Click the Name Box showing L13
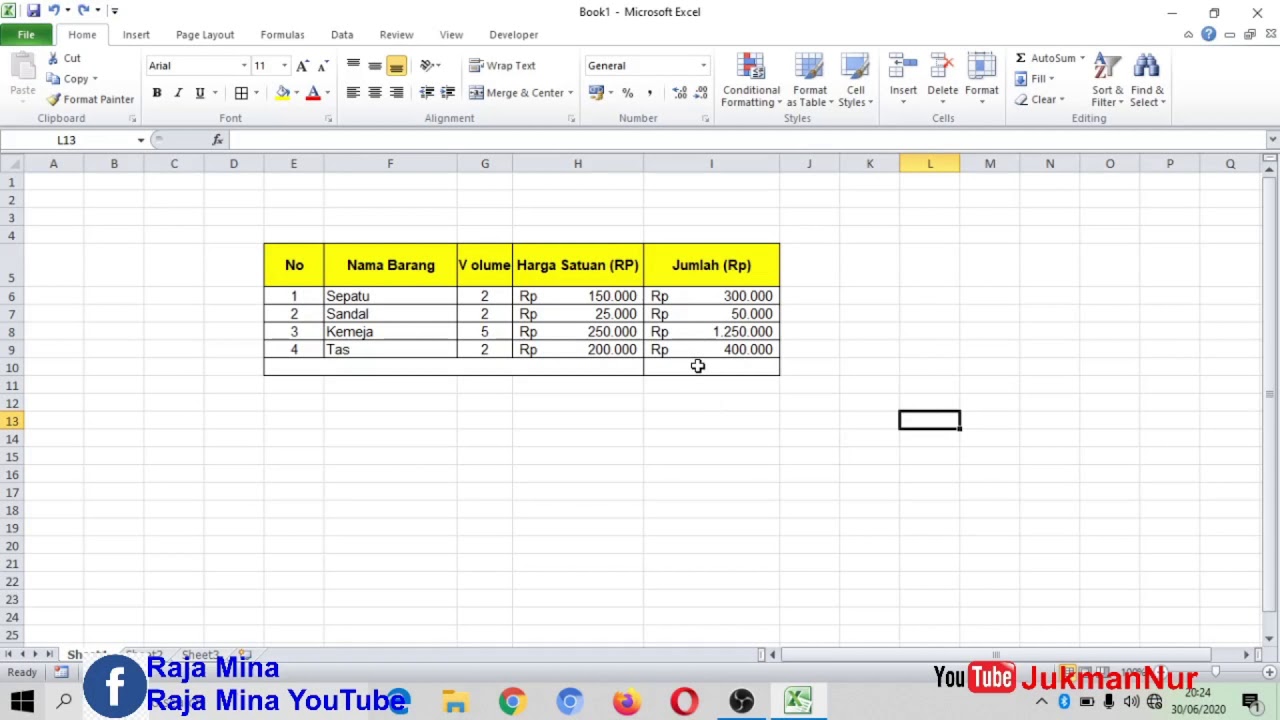The height and width of the screenshot is (720, 1280). coord(66,140)
